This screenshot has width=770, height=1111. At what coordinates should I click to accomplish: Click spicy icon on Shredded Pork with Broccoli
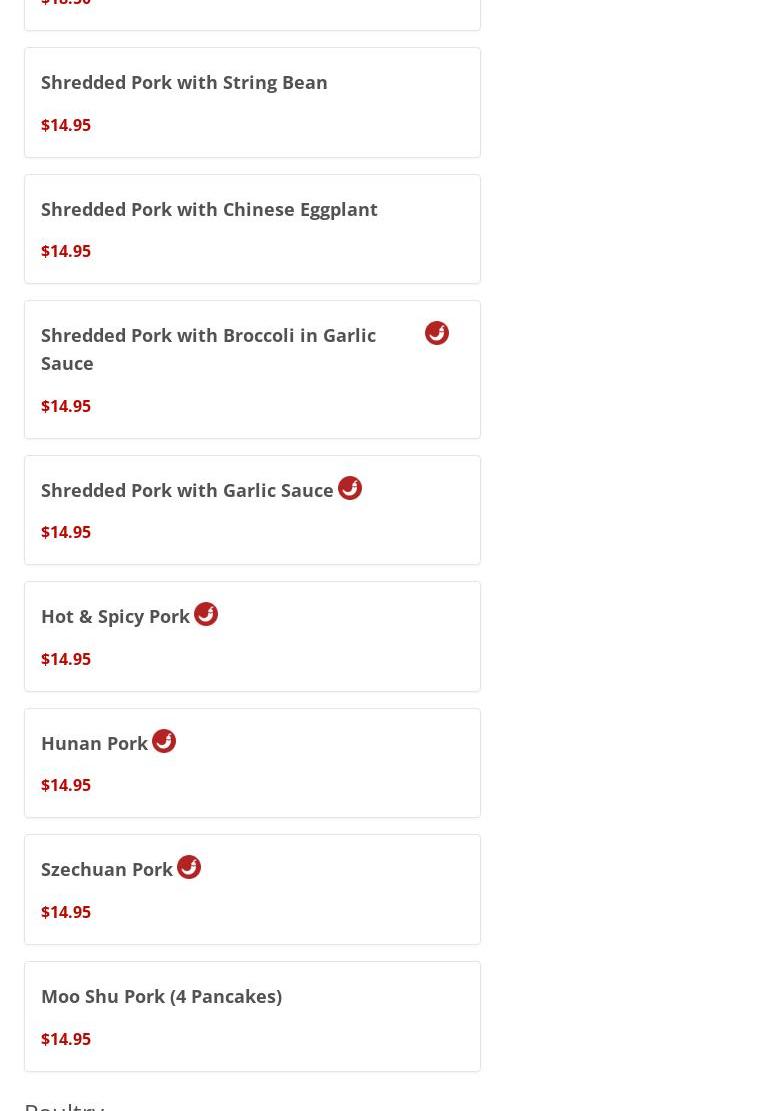[x=436, y=333]
